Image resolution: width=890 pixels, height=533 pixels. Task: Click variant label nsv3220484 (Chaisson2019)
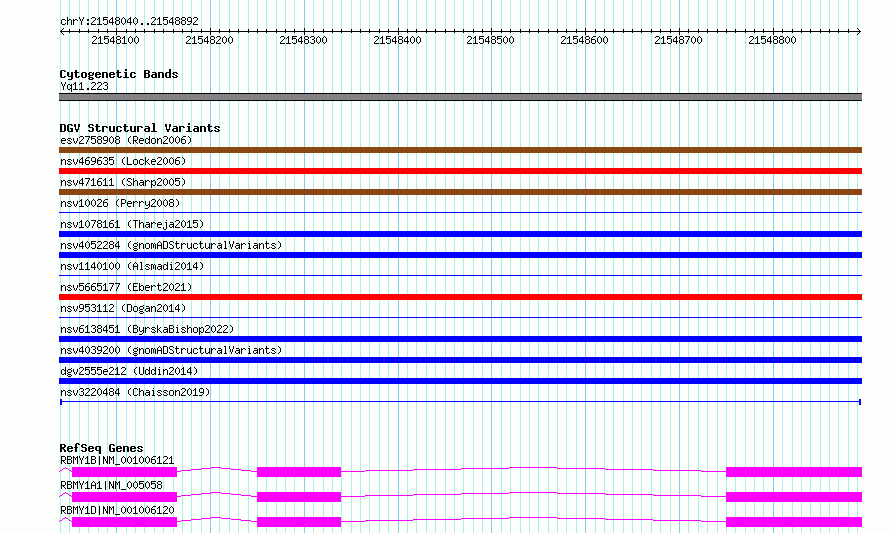135,392
